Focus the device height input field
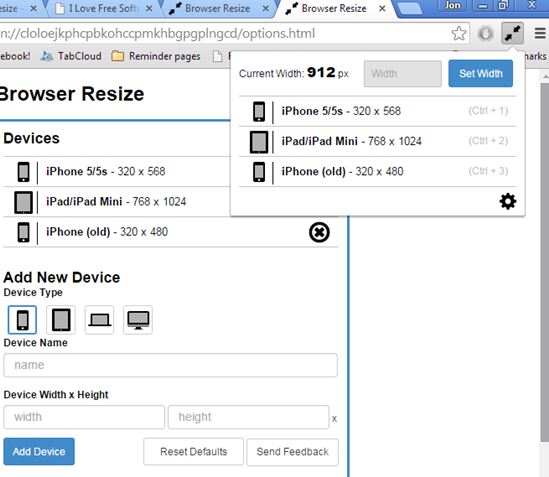This screenshot has width=549, height=477. click(249, 417)
